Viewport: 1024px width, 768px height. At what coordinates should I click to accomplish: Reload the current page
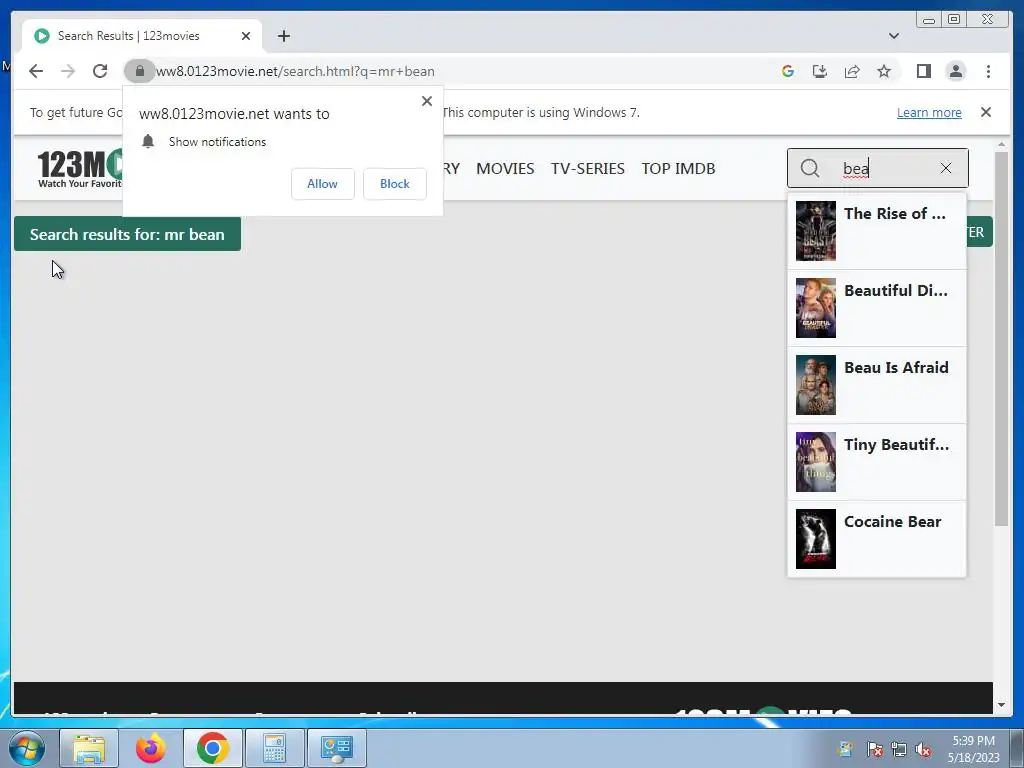[x=100, y=71]
